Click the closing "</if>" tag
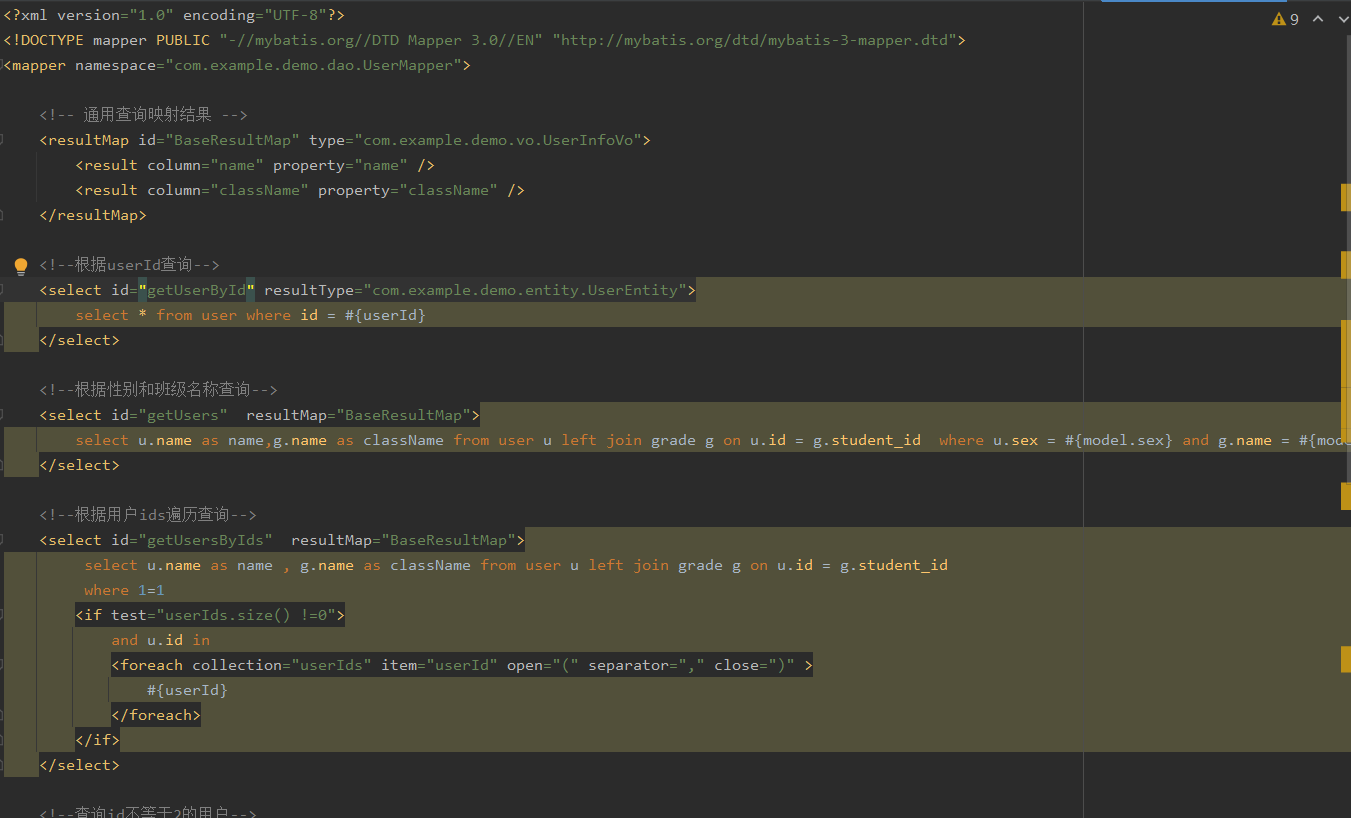The width and height of the screenshot is (1351, 818). tap(97, 740)
